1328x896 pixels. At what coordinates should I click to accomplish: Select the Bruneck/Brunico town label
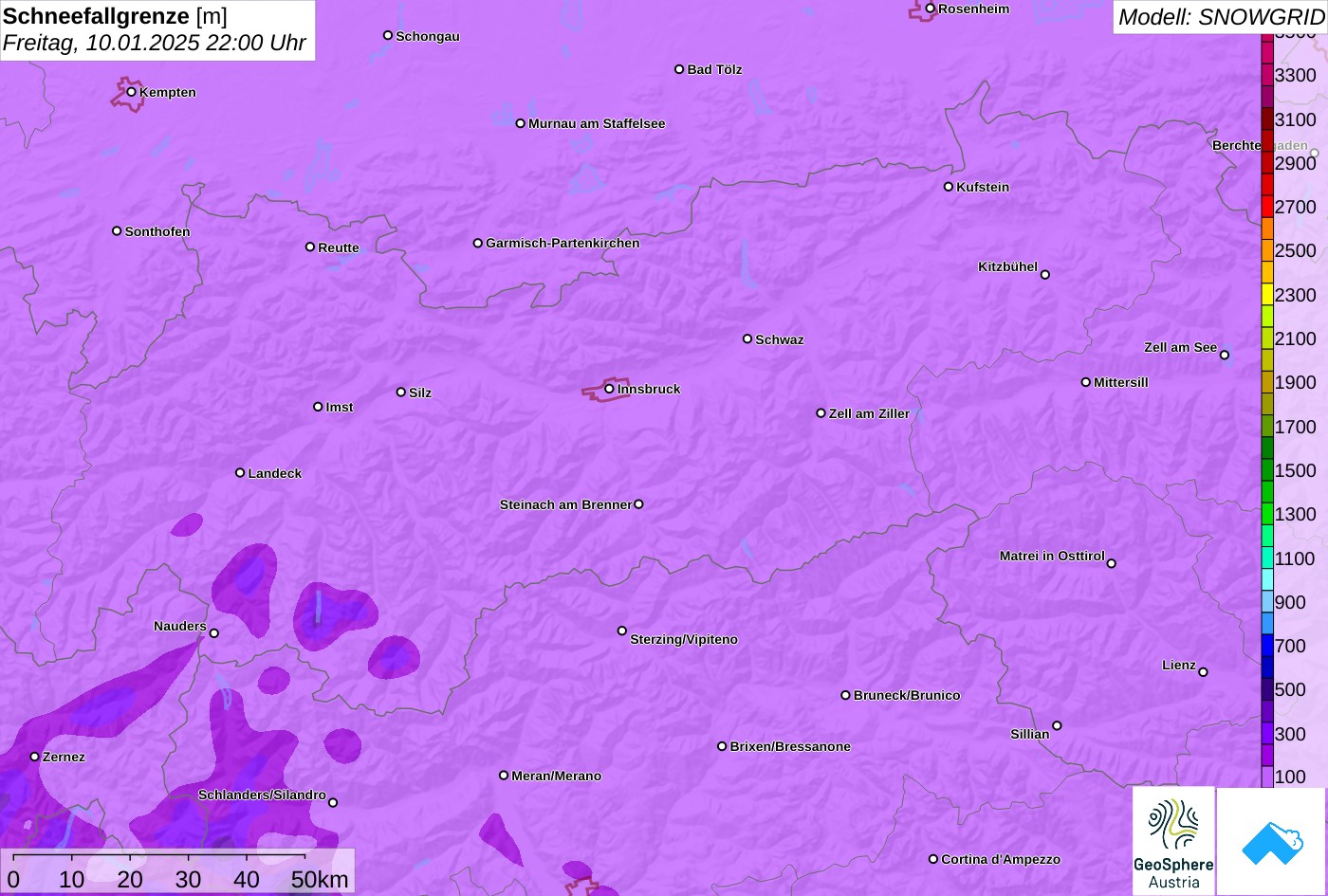point(907,695)
